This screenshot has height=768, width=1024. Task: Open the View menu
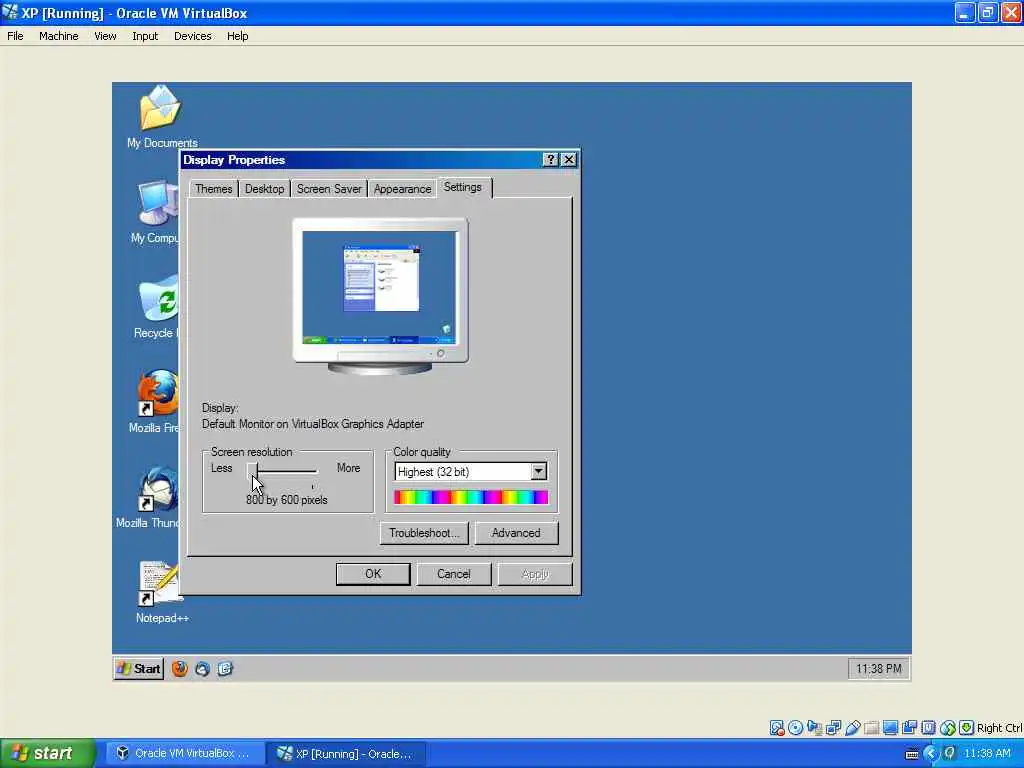tap(105, 36)
